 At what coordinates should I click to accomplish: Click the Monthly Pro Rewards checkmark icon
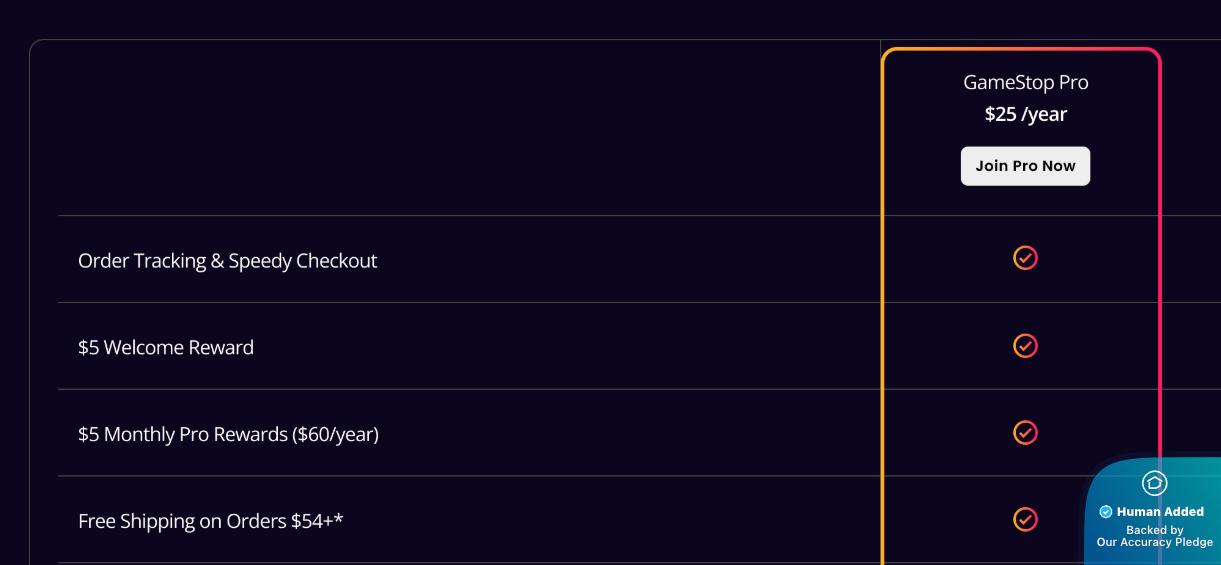pyautogui.click(x=1025, y=433)
